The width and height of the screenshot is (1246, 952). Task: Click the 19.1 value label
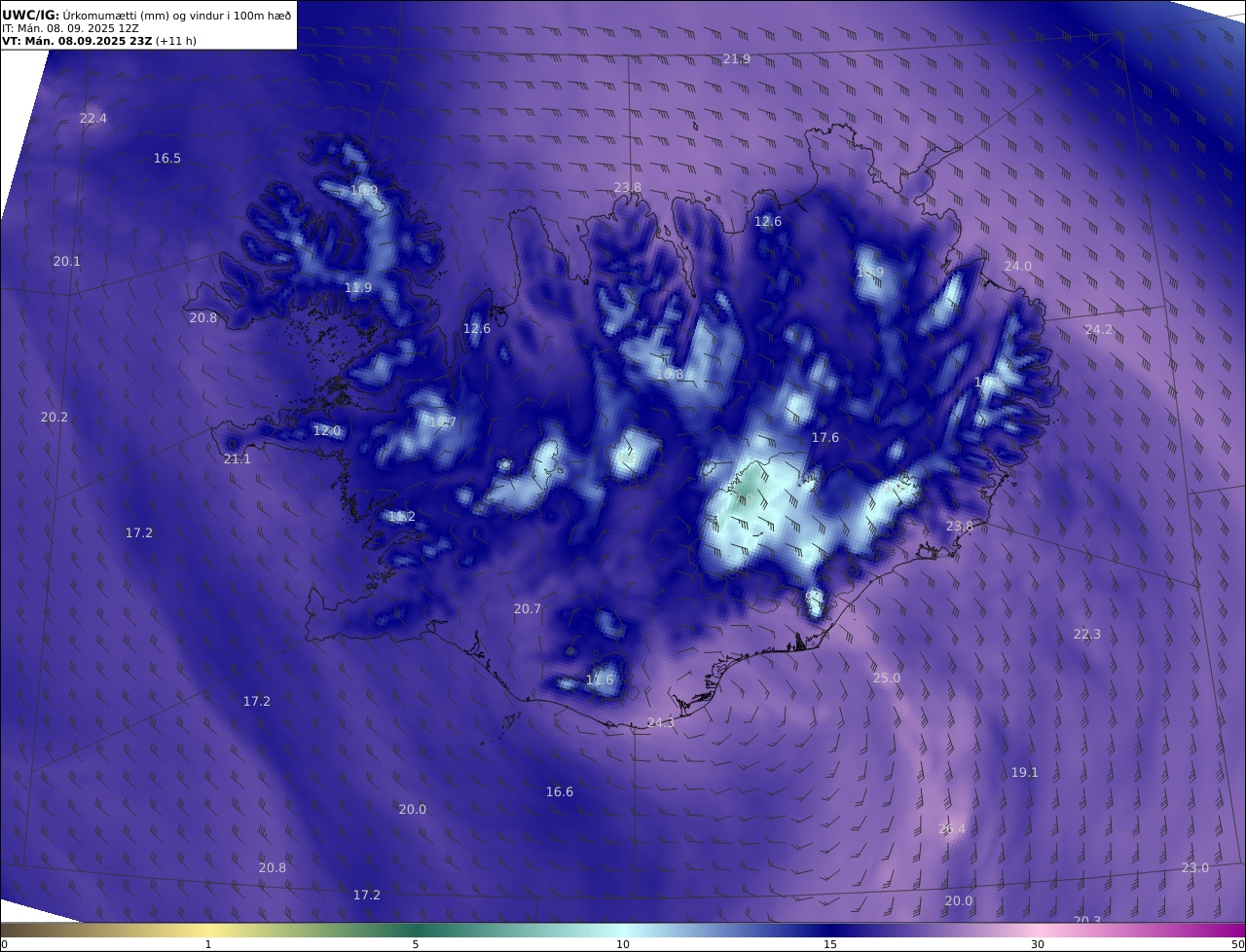tap(1025, 773)
